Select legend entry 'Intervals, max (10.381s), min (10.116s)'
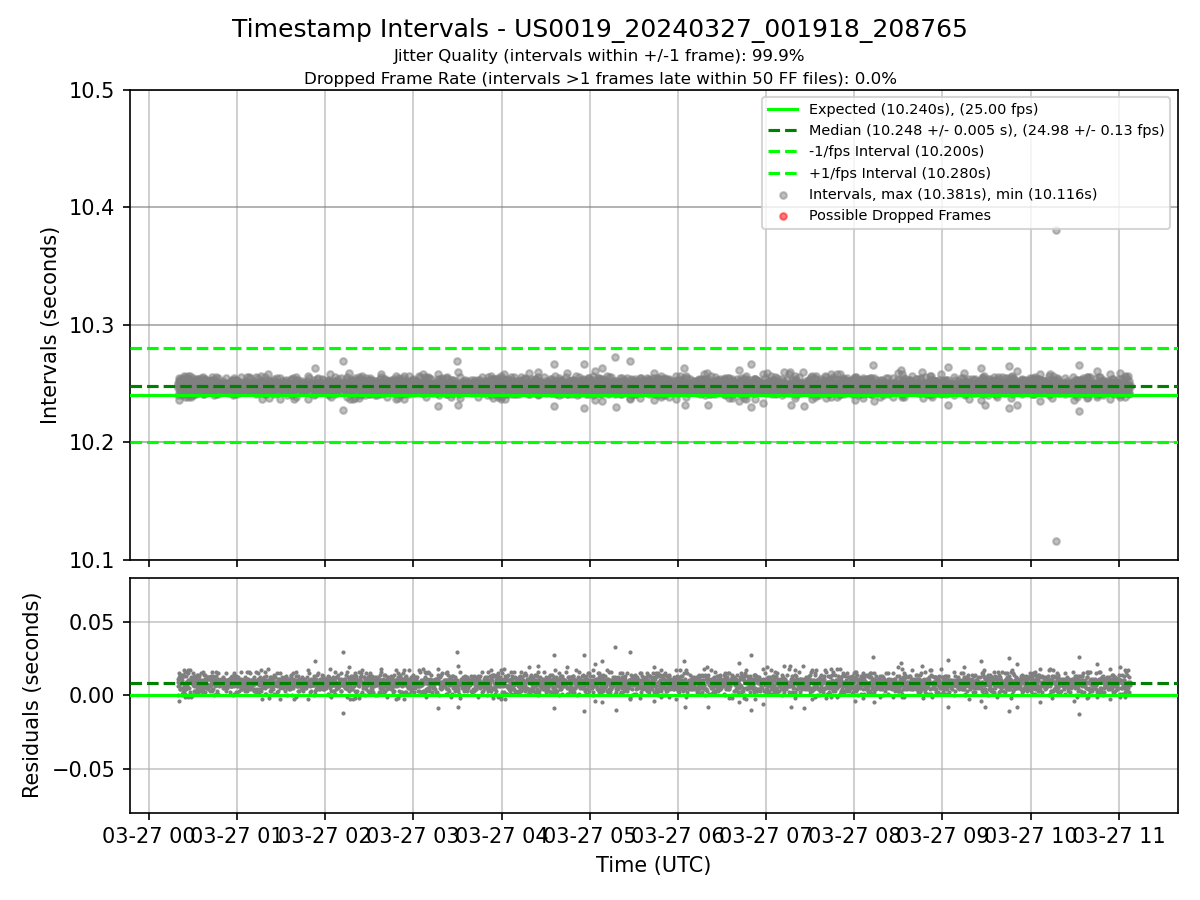 pyautogui.click(x=952, y=194)
